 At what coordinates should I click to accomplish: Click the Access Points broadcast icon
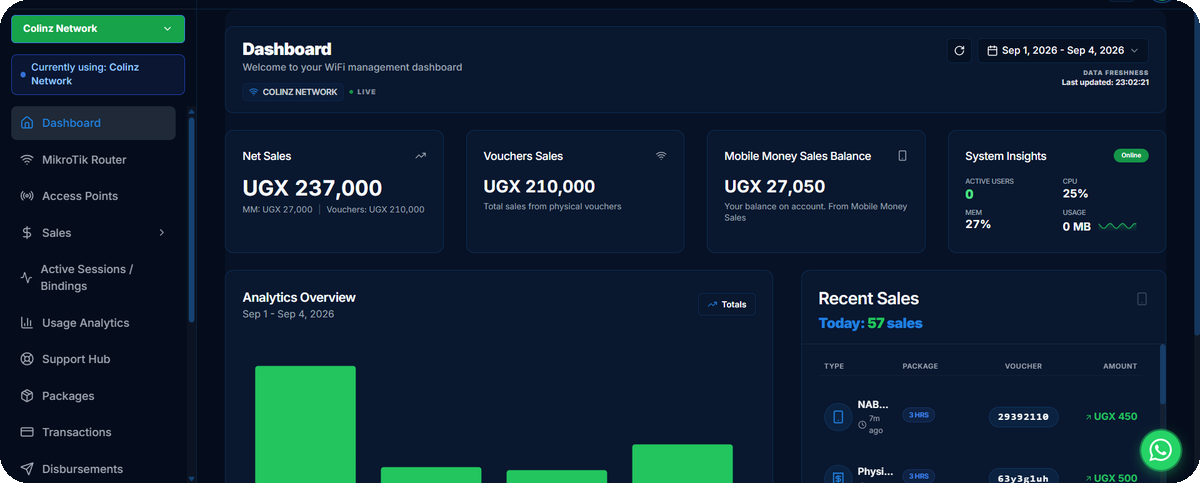pos(27,196)
